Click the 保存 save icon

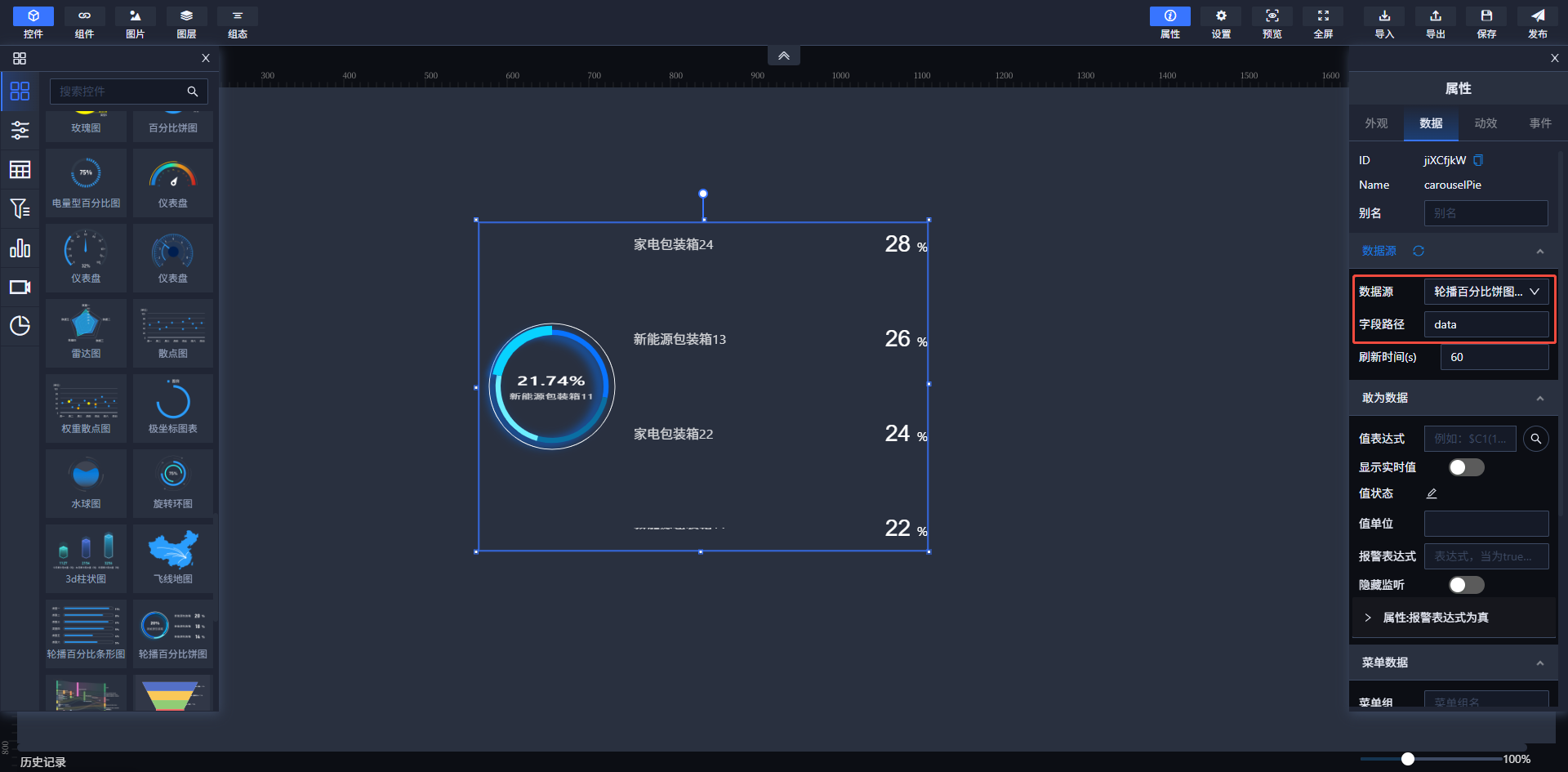(1486, 22)
